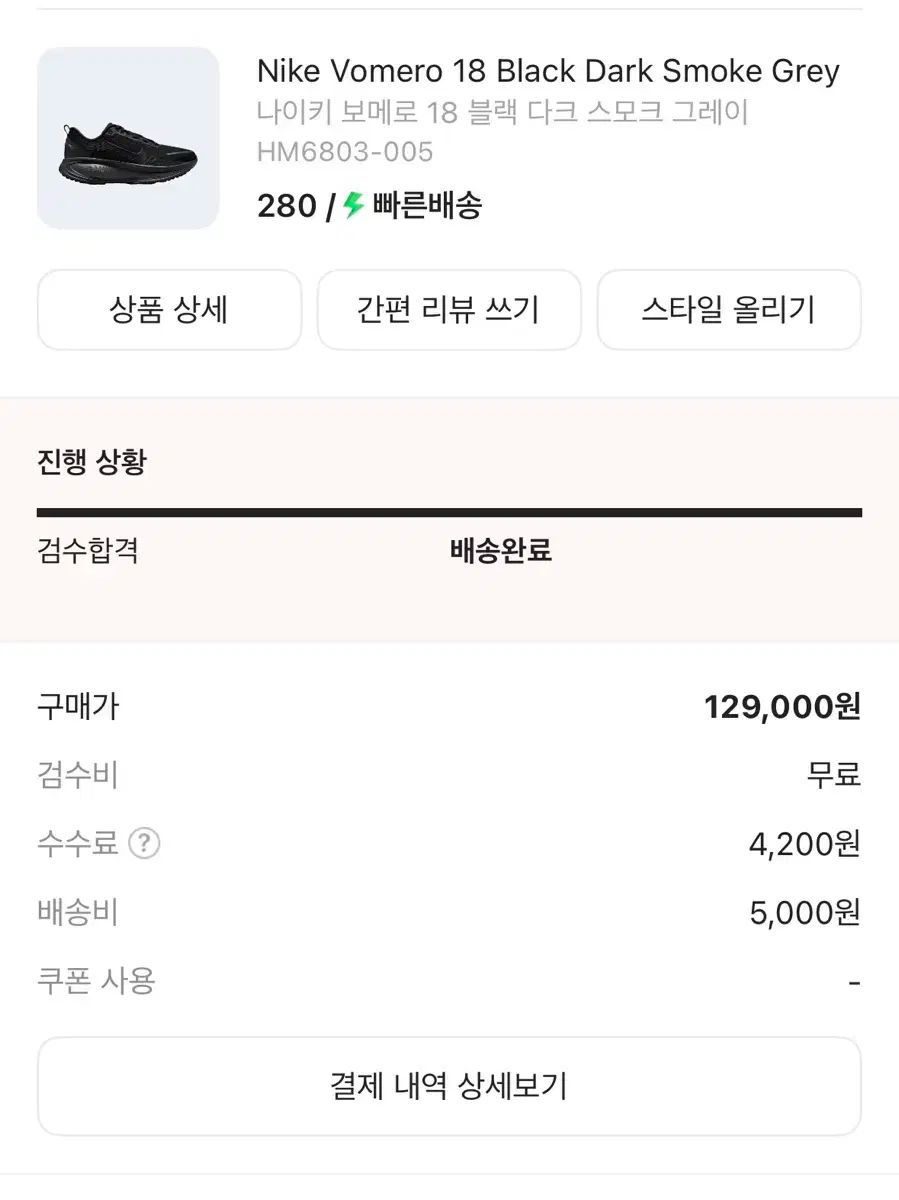Tap the green lightning fast-delivery icon
This screenshot has height=1200, width=899.
point(353,206)
